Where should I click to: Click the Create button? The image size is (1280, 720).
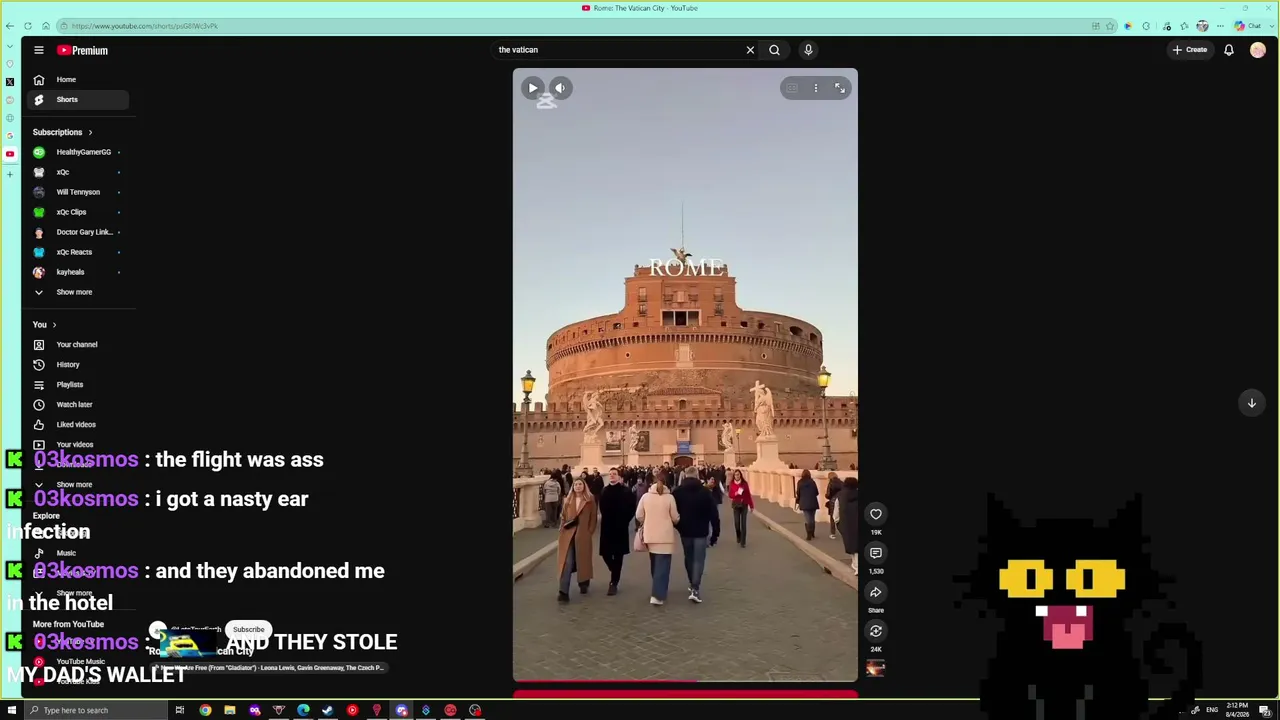point(1190,50)
